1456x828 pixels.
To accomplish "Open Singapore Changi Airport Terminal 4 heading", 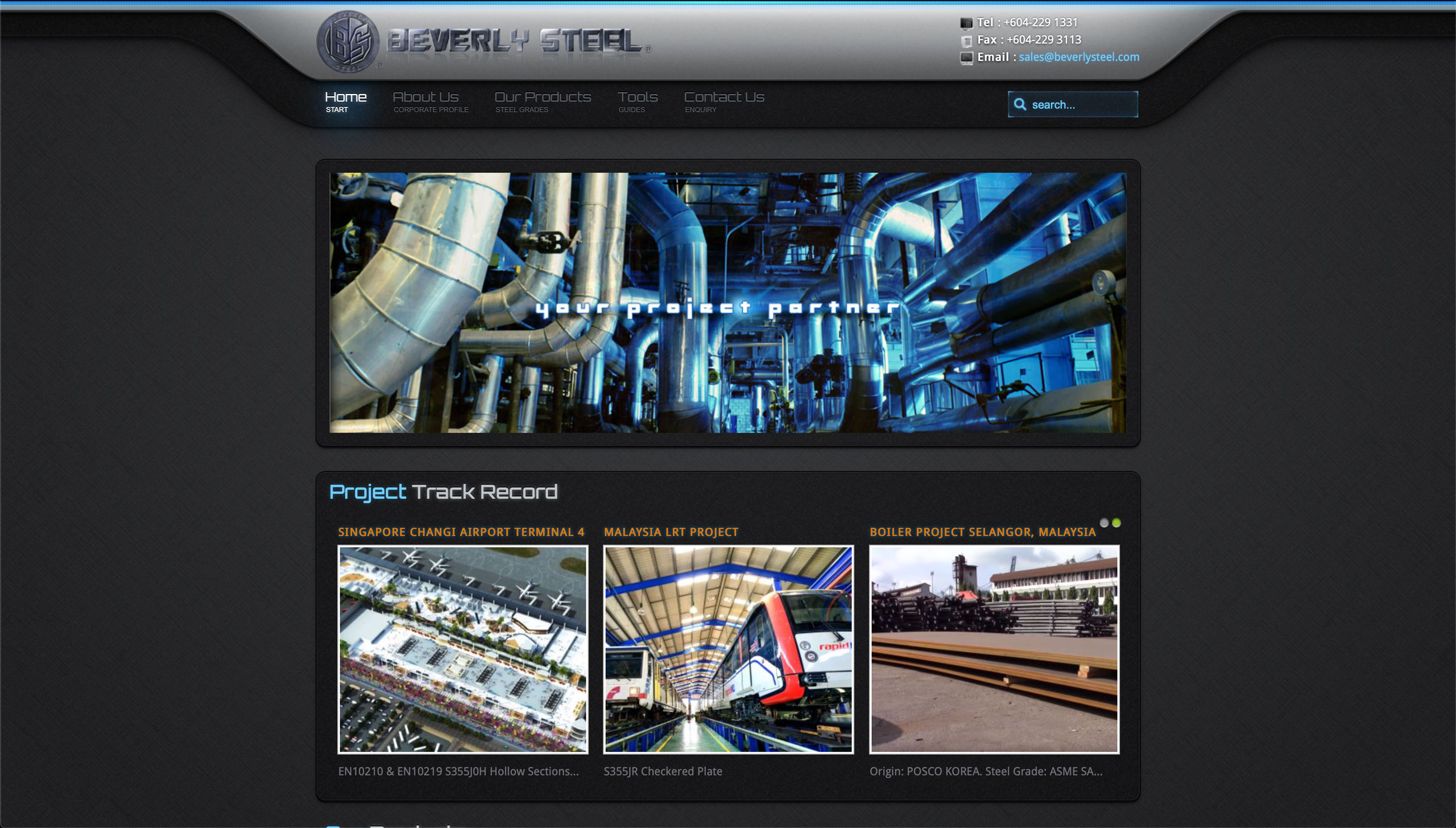I will (x=461, y=532).
